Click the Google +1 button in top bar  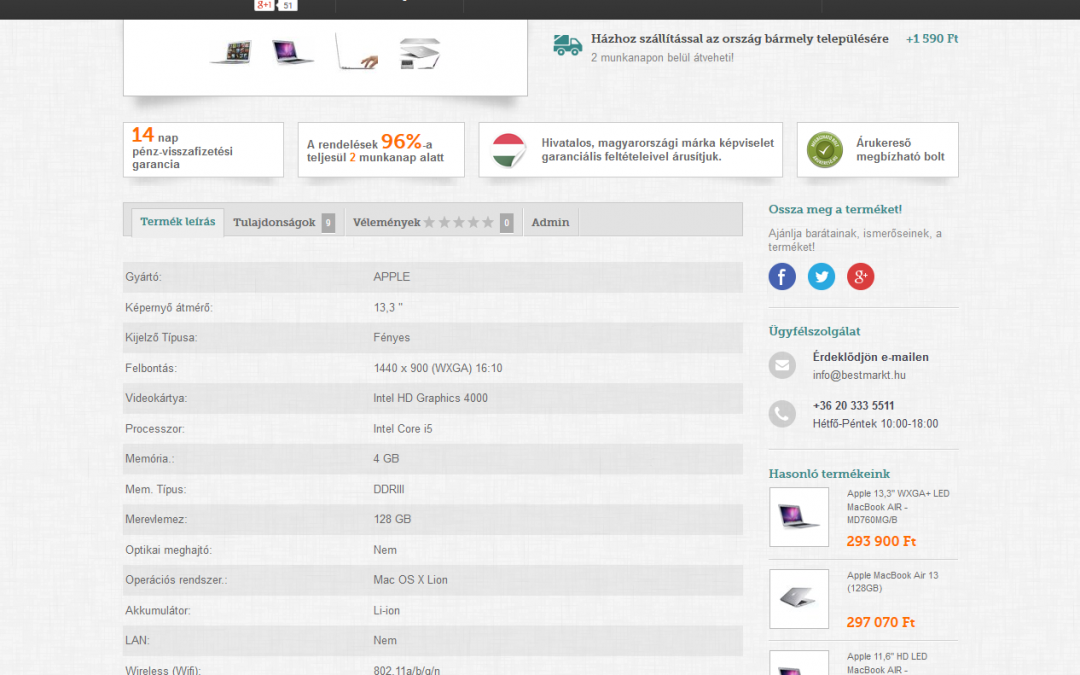pyautogui.click(x=264, y=5)
